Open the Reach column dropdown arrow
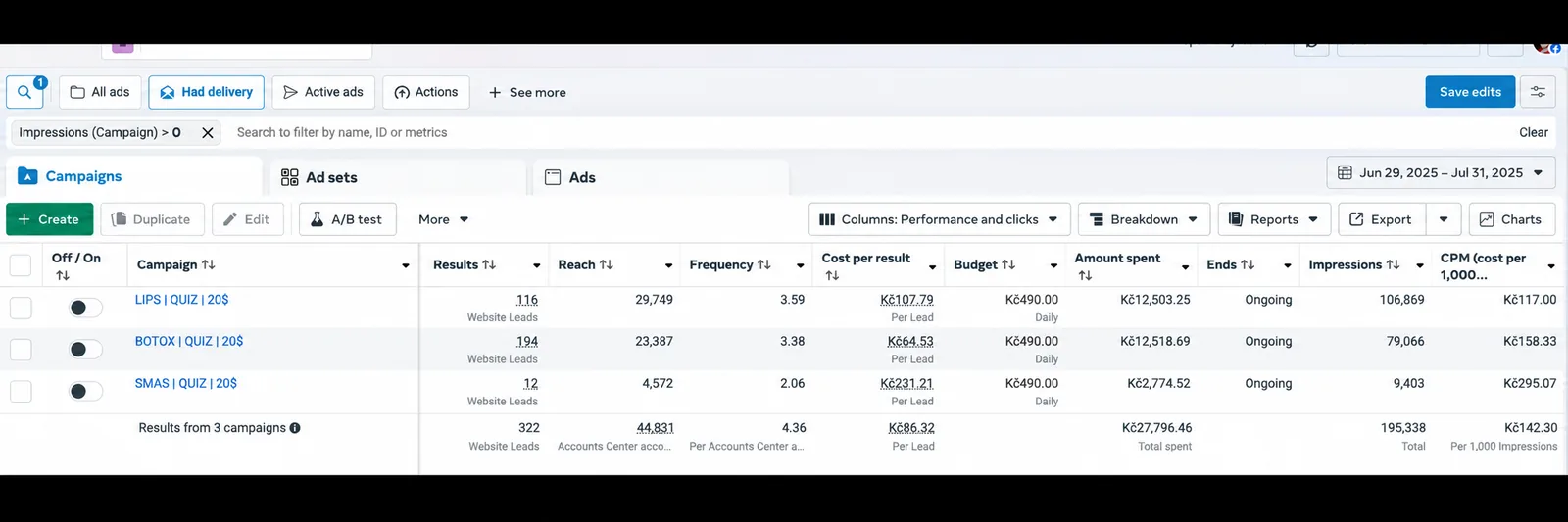Image resolution: width=1568 pixels, height=522 pixels. tap(669, 265)
